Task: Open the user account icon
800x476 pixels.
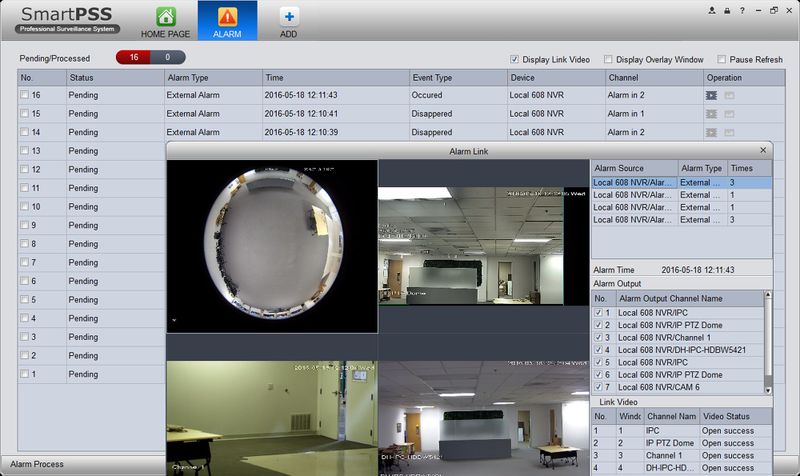Action: 711,10
